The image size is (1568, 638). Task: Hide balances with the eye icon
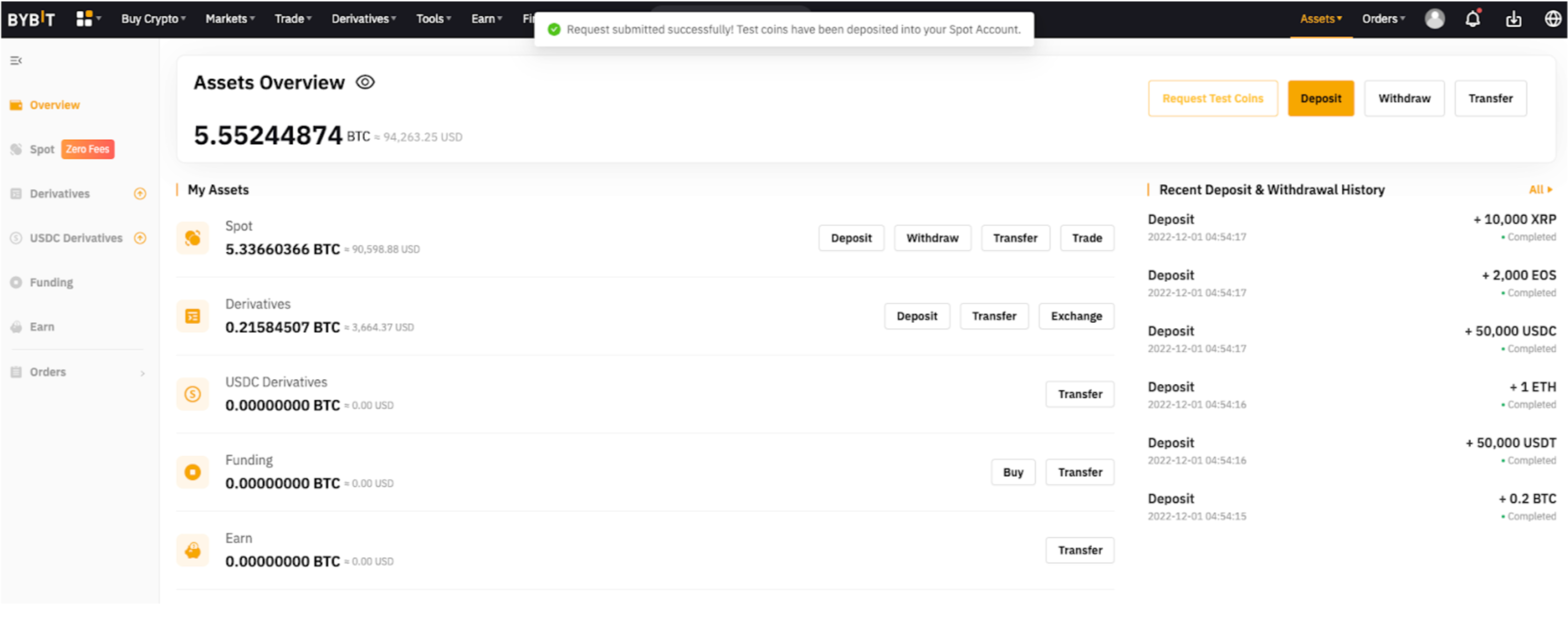(x=365, y=82)
